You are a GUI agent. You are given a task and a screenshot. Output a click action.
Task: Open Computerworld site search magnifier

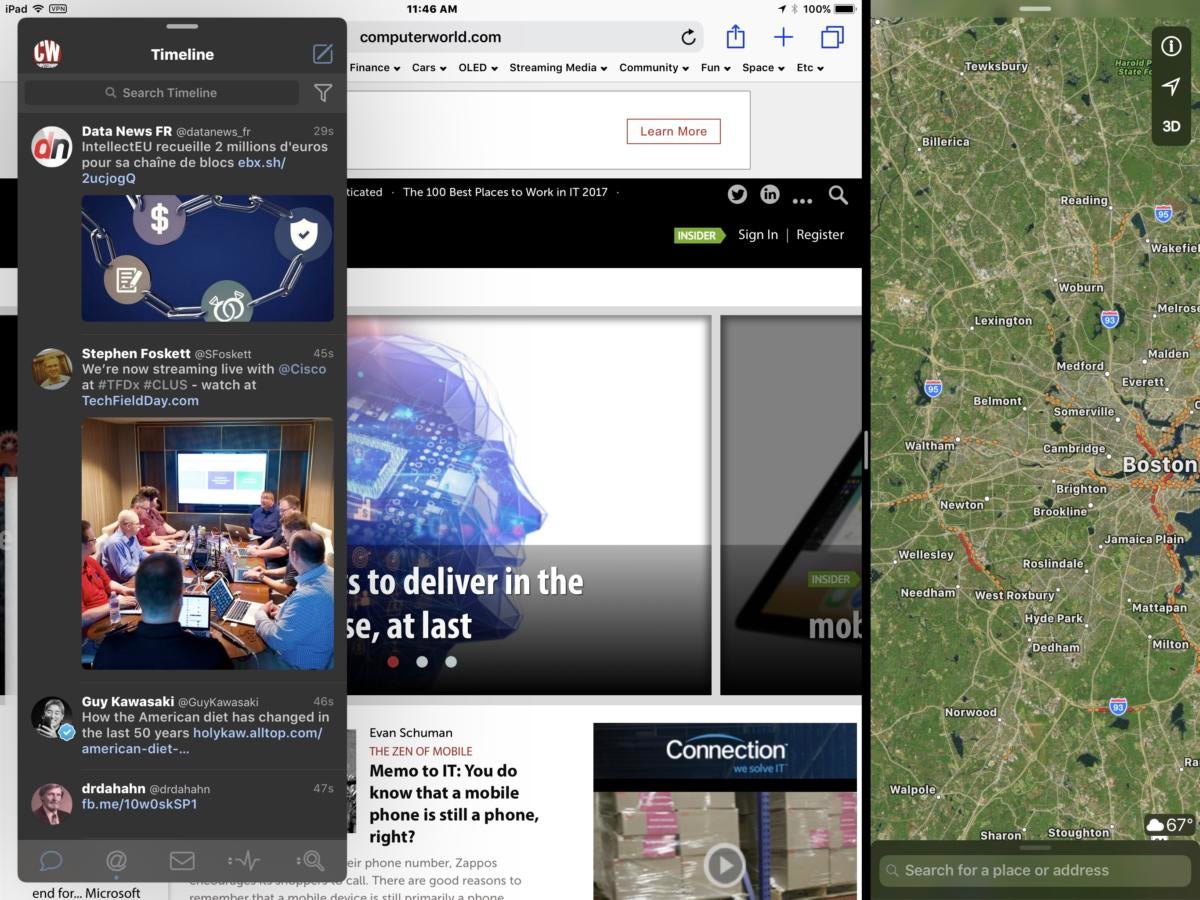coord(838,195)
